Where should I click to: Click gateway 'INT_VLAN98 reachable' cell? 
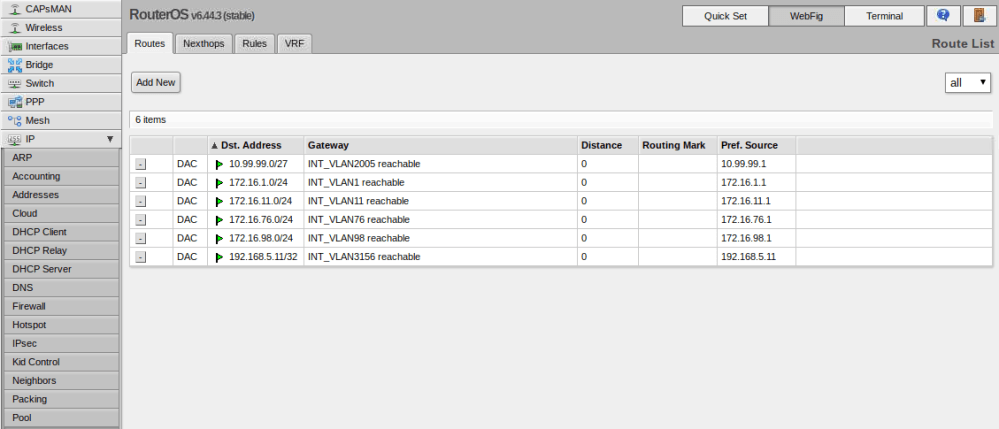click(440, 238)
